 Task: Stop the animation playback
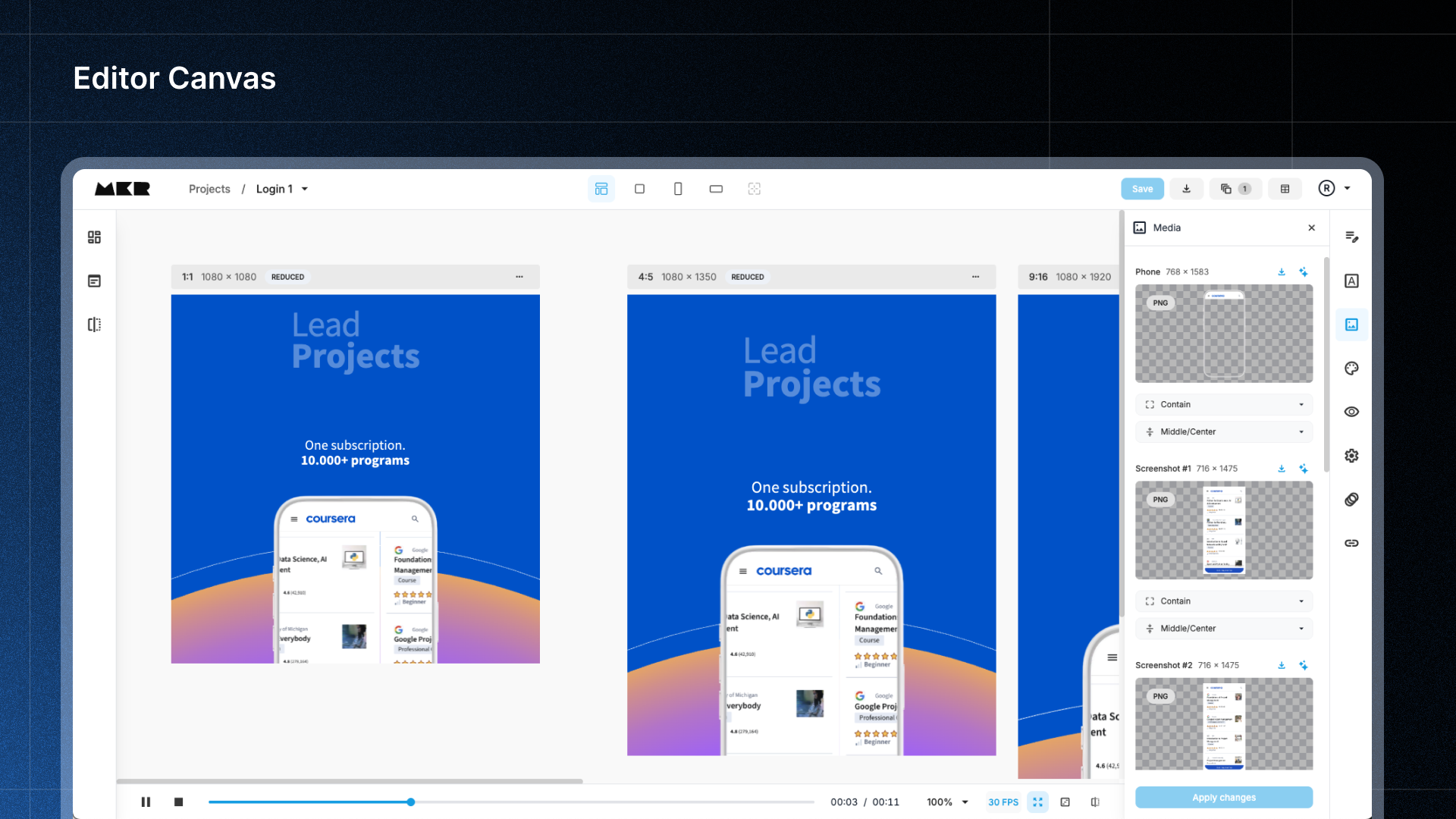coord(178,802)
